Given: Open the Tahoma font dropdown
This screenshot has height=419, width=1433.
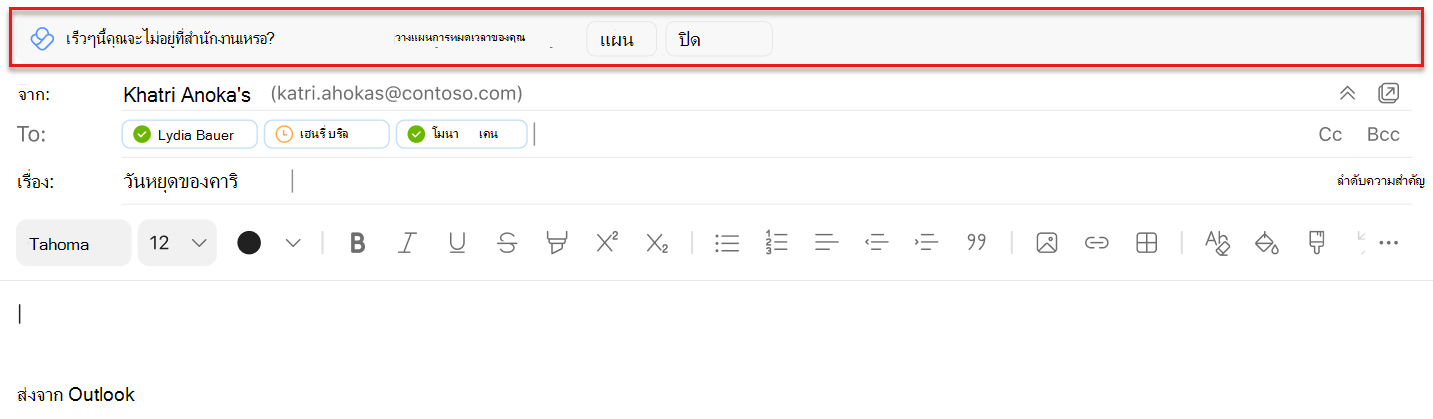Looking at the screenshot, I should pos(74,243).
